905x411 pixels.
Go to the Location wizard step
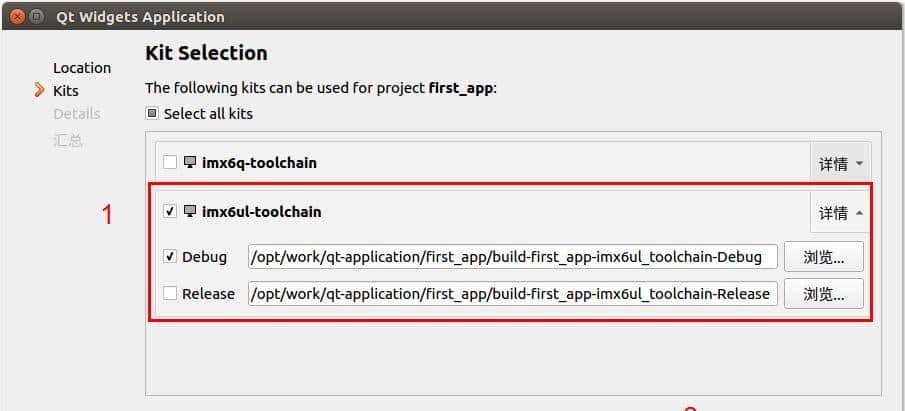(82, 68)
